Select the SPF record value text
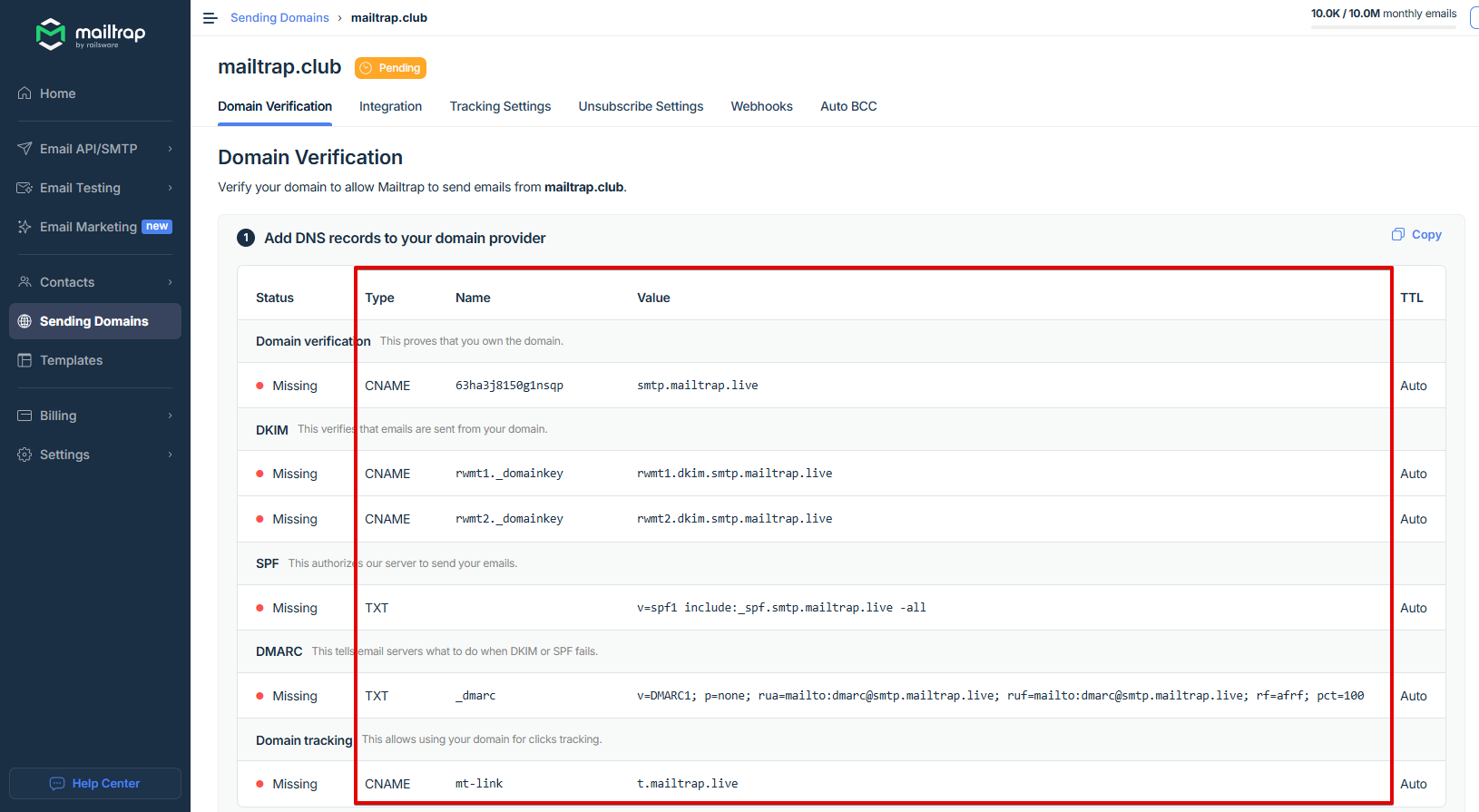1479x812 pixels. pos(781,608)
